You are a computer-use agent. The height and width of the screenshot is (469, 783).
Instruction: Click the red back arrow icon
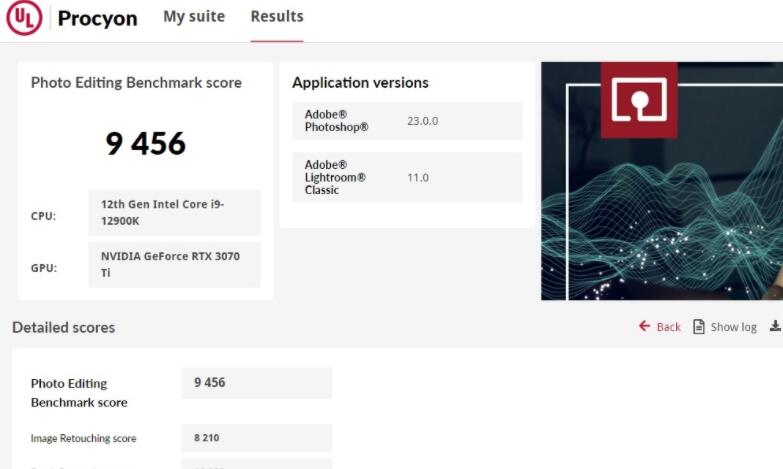[644, 326]
